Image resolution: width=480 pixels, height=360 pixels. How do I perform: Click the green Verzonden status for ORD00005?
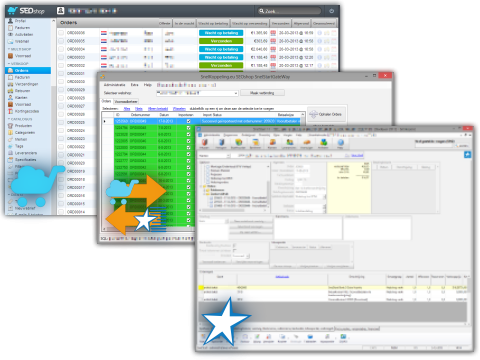[221, 41]
